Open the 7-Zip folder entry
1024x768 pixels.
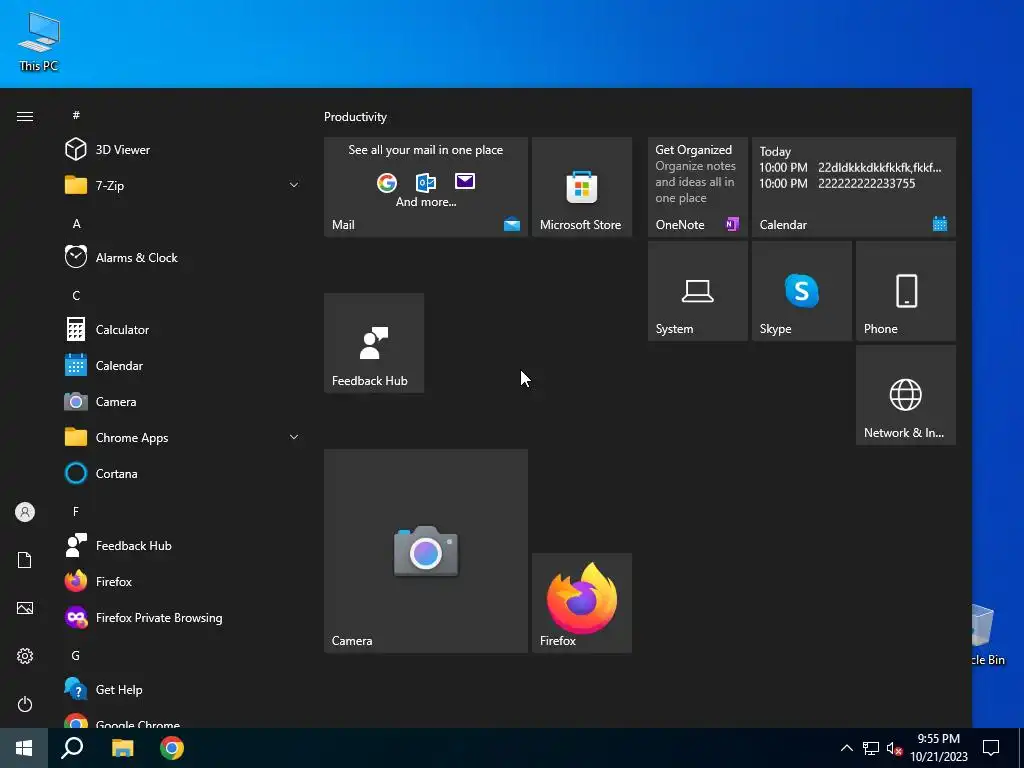point(182,185)
